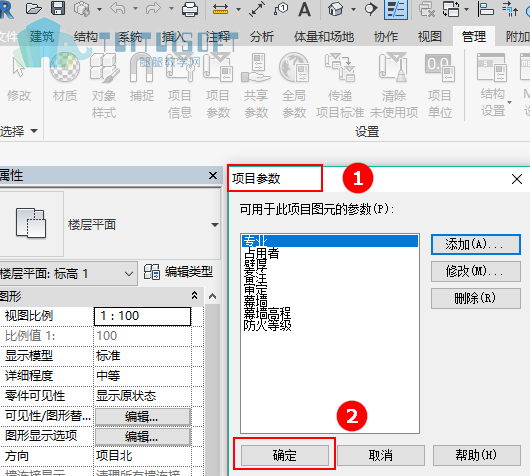The width and height of the screenshot is (530, 476).
Task: Select 防火等级 in parameter list
Action: click(329, 325)
